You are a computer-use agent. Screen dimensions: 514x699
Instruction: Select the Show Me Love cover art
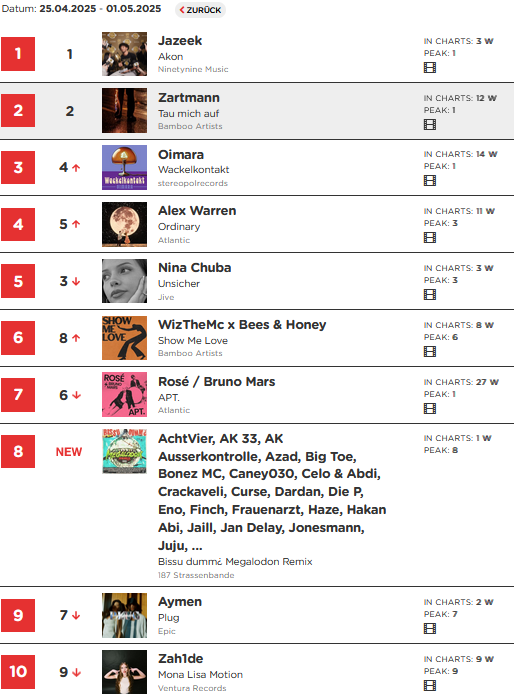point(124,338)
